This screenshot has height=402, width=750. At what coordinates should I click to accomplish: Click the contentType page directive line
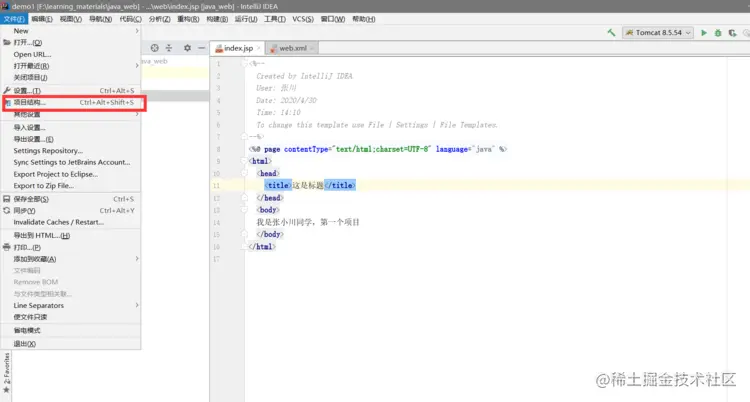[378, 149]
